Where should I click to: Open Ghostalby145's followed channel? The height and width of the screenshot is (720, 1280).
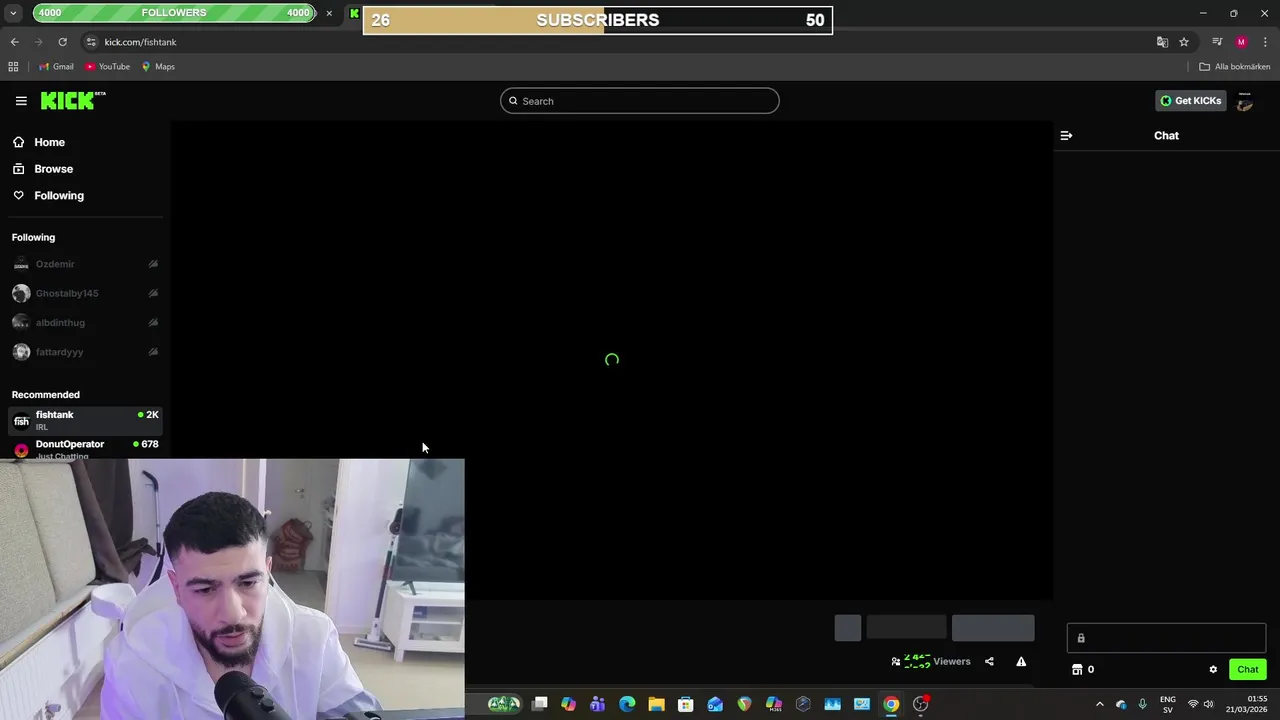[67, 293]
